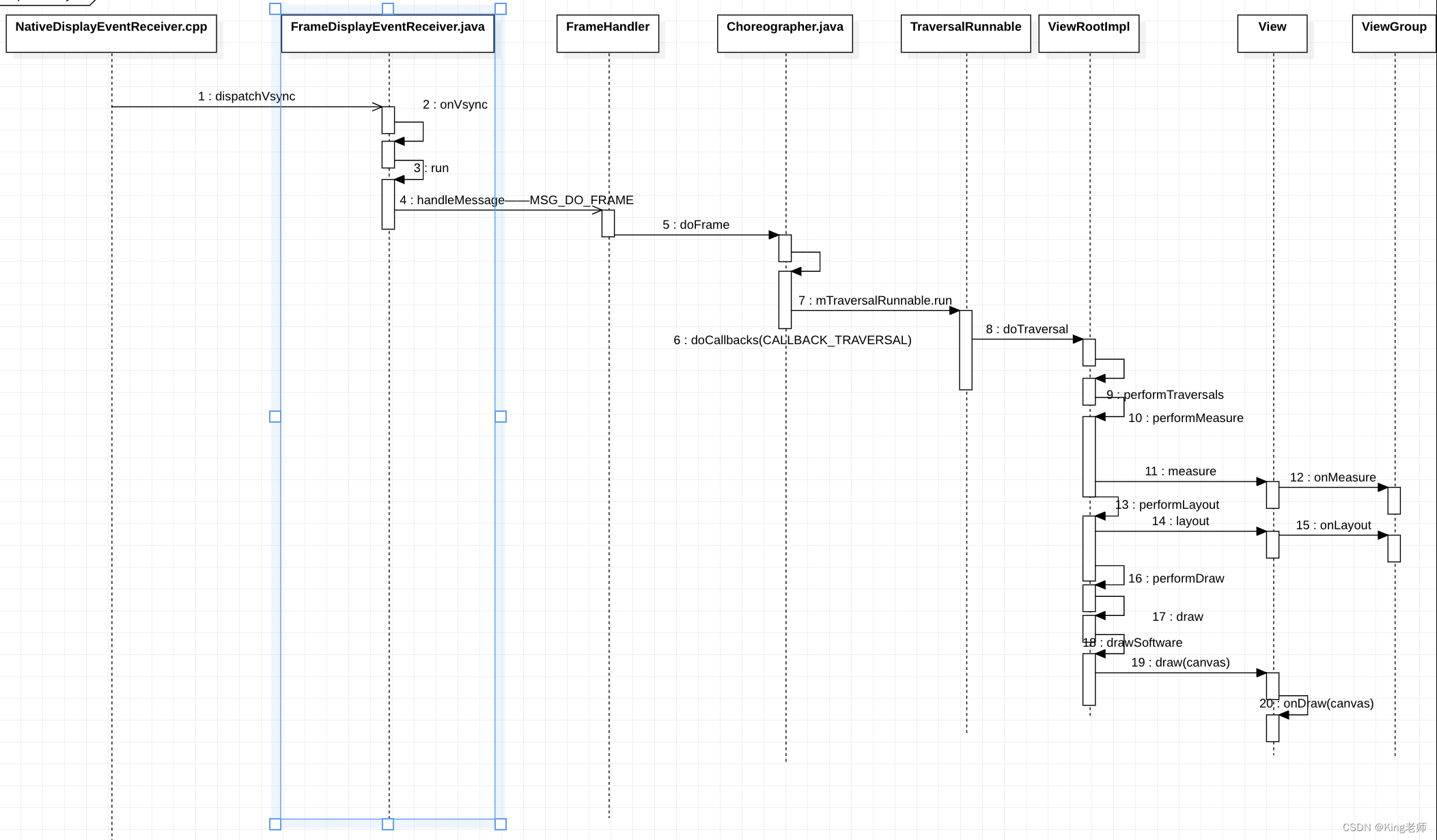Click the '7 : mTraversalRunnable.run' label

click(875, 300)
